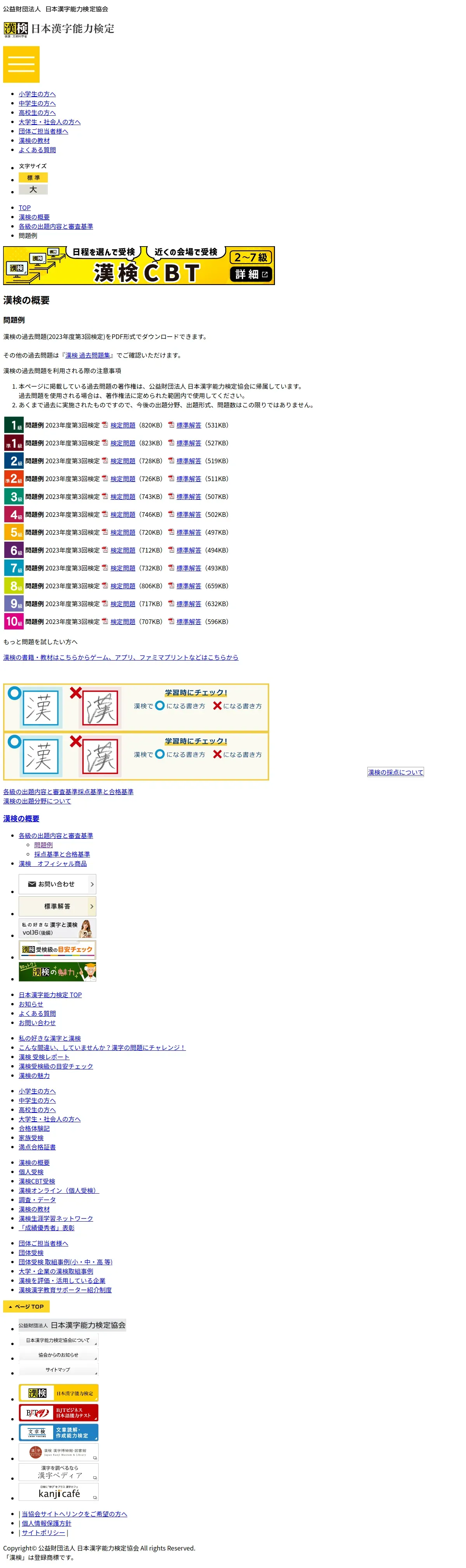This screenshot has width=466, height=1568.
Task: Click the 4級 grade badge icon
Action: pyautogui.click(x=13, y=515)
